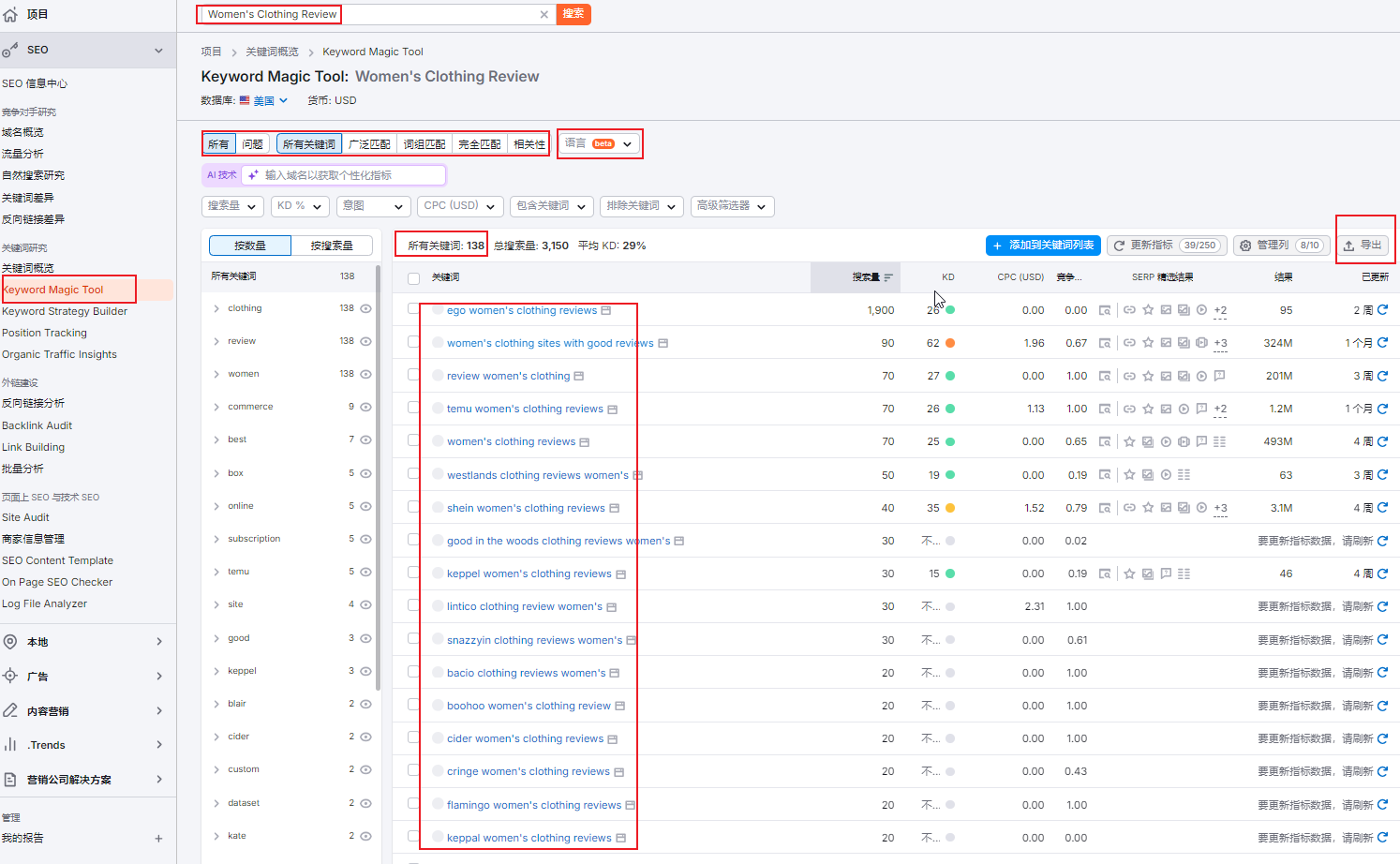Check the box for shein women's clothing reviews

pos(413,508)
